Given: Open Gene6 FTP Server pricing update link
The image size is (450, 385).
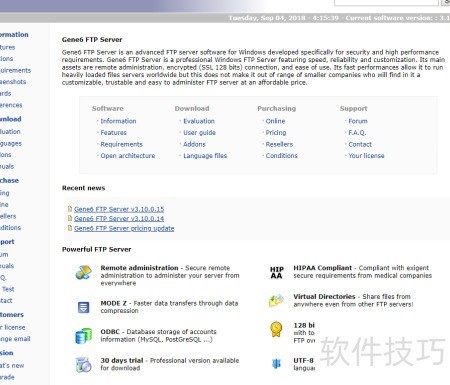Looking at the screenshot, I should (124, 228).
